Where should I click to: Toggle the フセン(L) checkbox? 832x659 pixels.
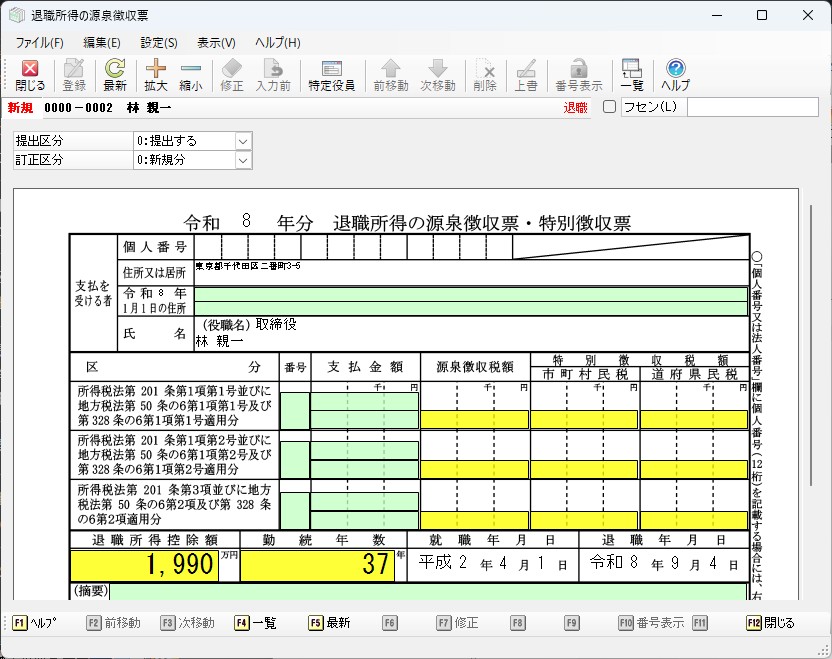pos(609,107)
